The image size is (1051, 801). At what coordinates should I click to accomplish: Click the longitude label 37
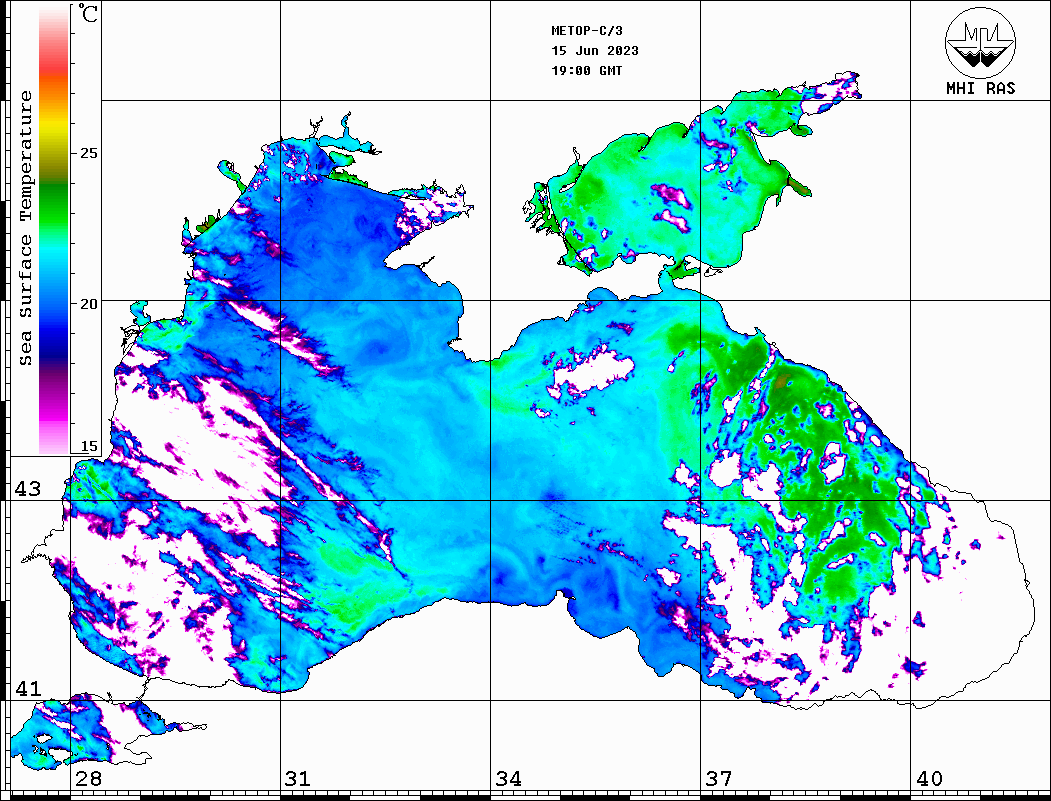coord(719,779)
